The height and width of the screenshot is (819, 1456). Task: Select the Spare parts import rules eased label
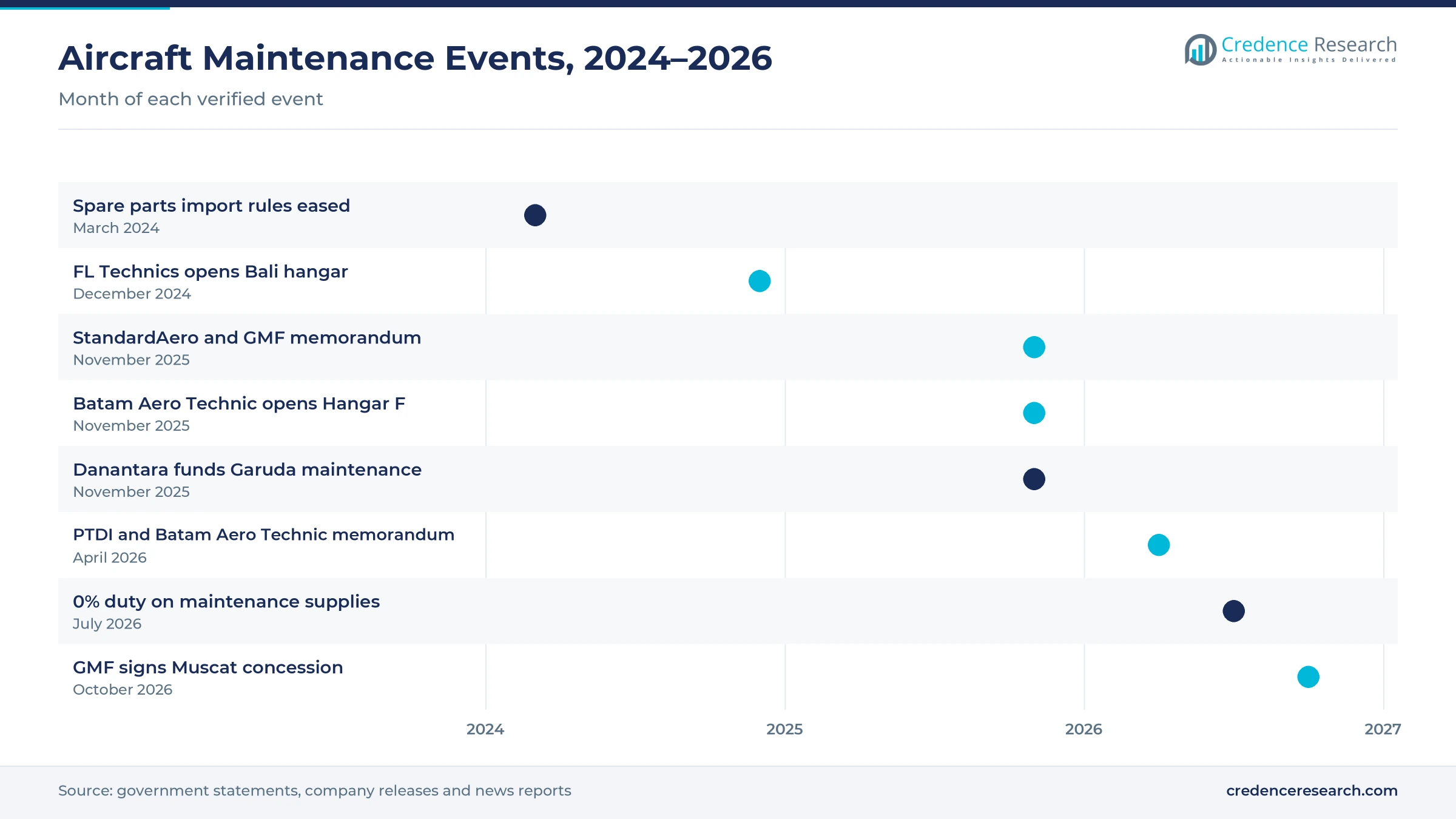[x=211, y=206]
